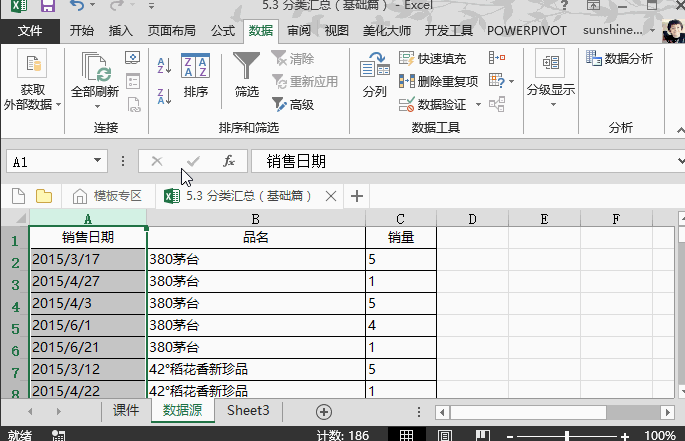The width and height of the screenshot is (685, 441).
Task: Expand the What-If Analysis dropdown arrow
Action: pyautogui.click(x=512, y=81)
